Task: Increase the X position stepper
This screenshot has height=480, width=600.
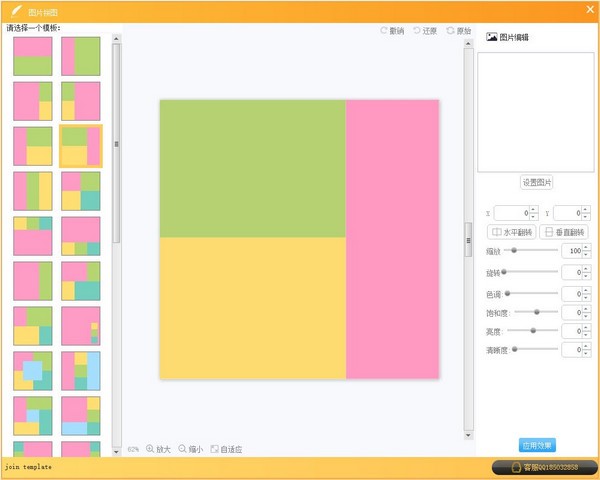Action: pyautogui.click(x=533, y=209)
